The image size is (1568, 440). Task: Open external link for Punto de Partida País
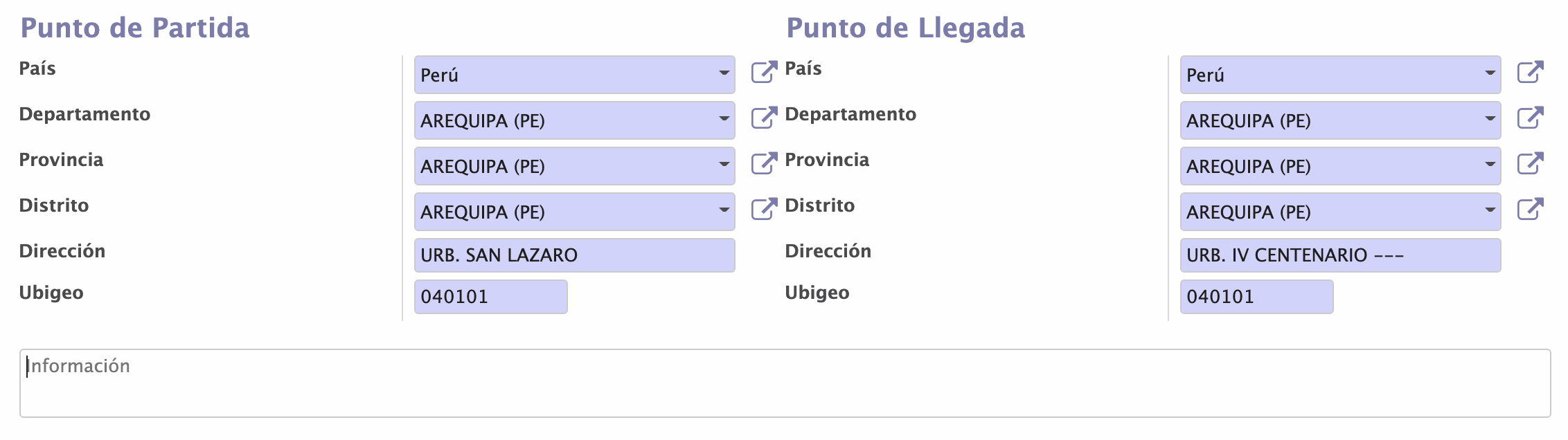click(764, 72)
